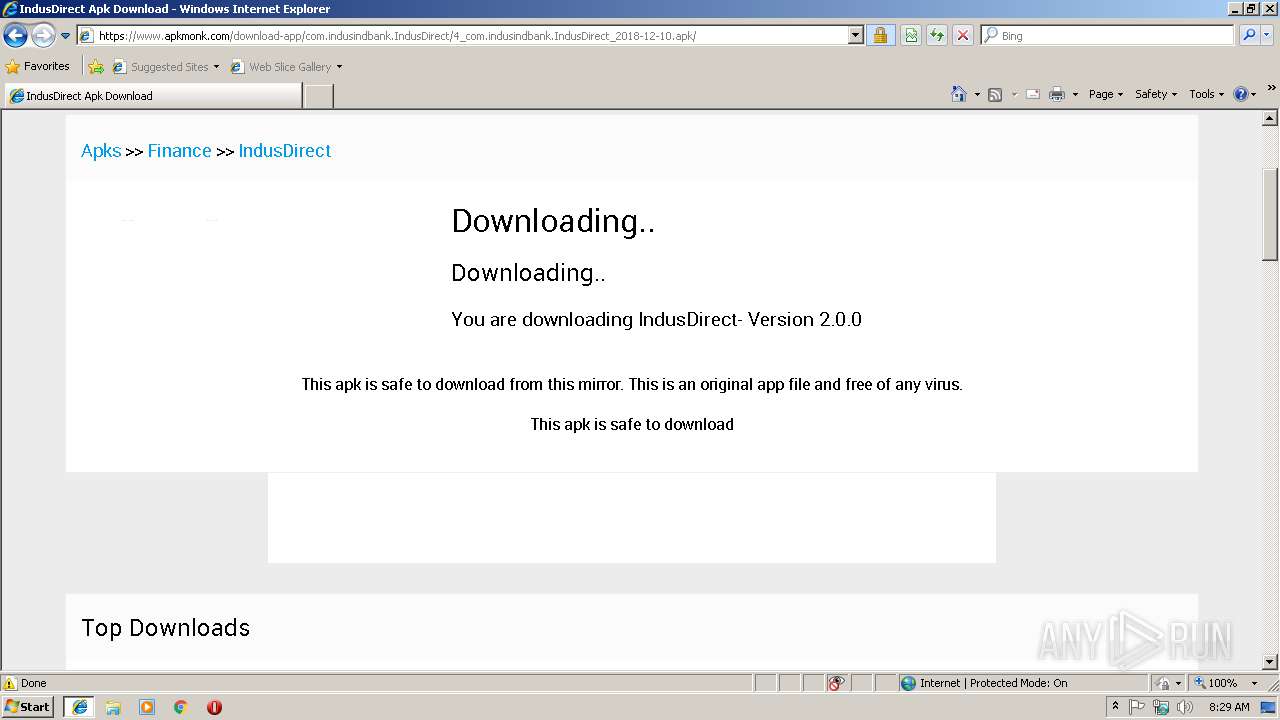
Task: Add to Favorites Bar star icon
Action: 96,67
